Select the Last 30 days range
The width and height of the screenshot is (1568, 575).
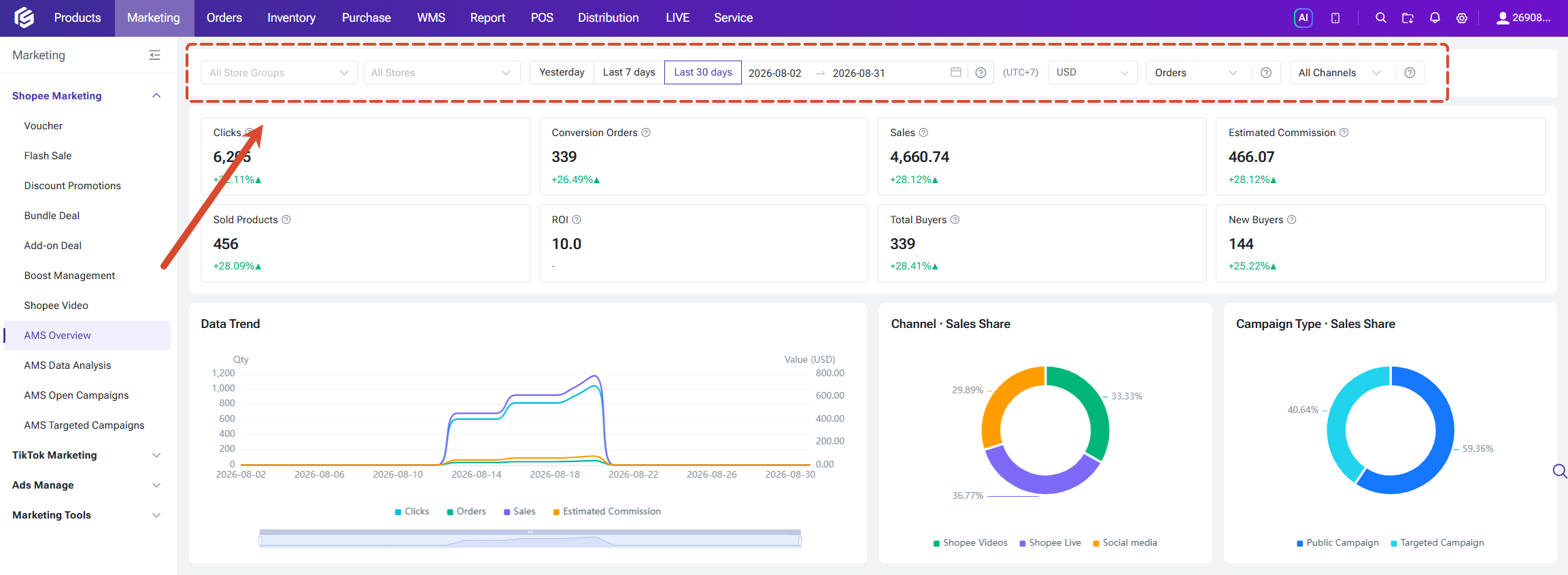point(703,72)
